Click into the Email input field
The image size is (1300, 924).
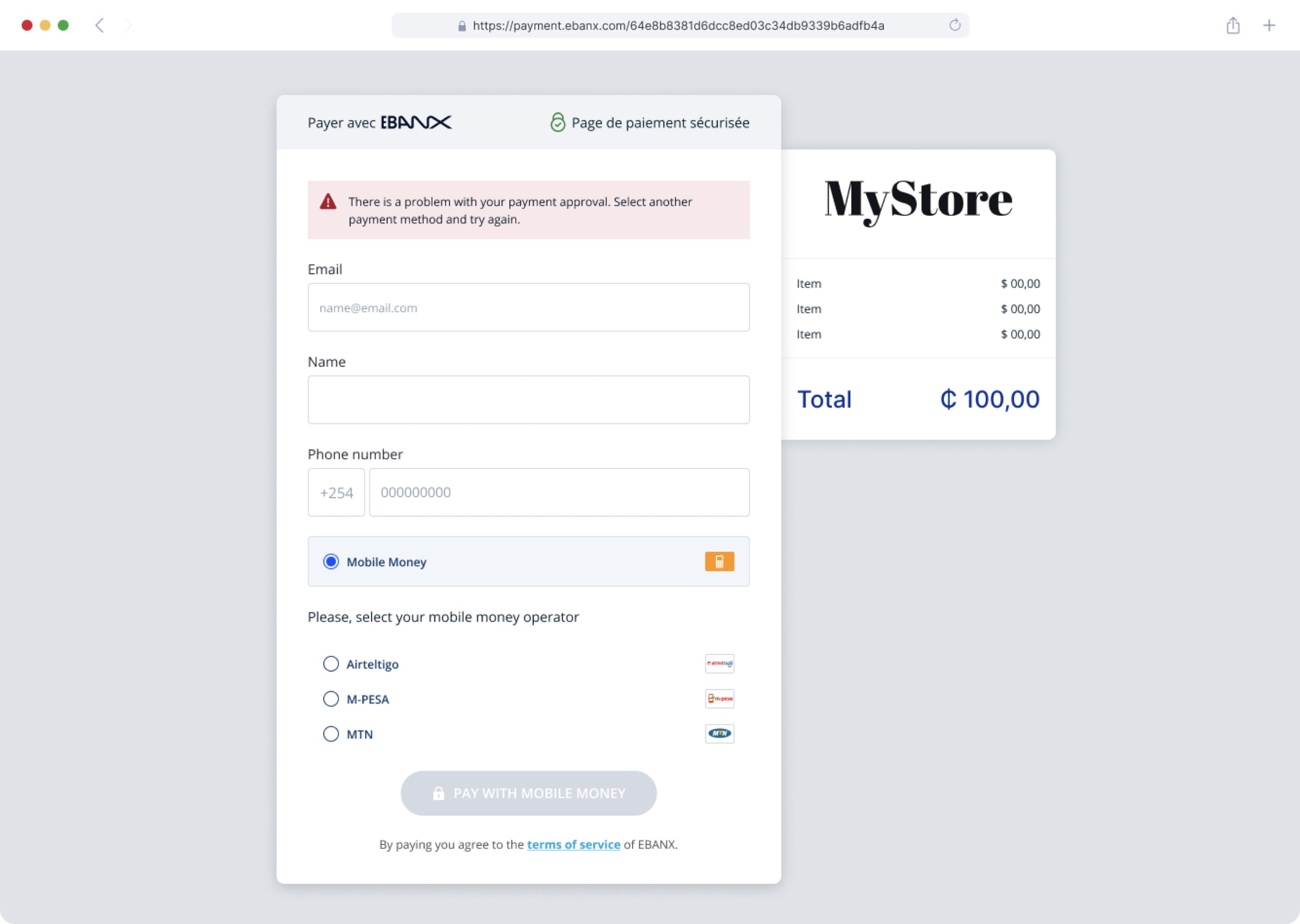click(528, 307)
